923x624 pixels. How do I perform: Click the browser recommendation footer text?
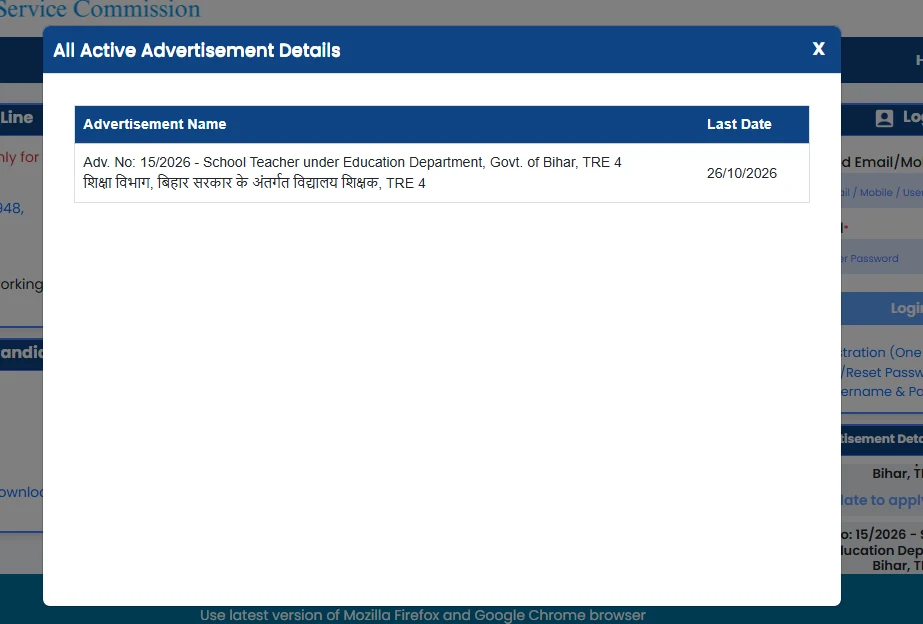click(423, 615)
